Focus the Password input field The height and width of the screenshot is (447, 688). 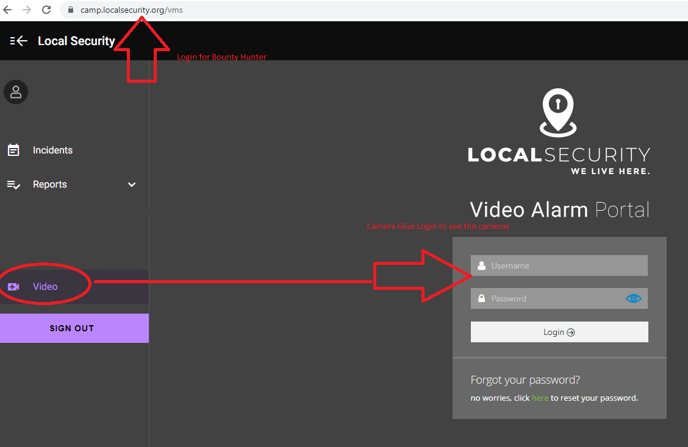pyautogui.click(x=559, y=298)
